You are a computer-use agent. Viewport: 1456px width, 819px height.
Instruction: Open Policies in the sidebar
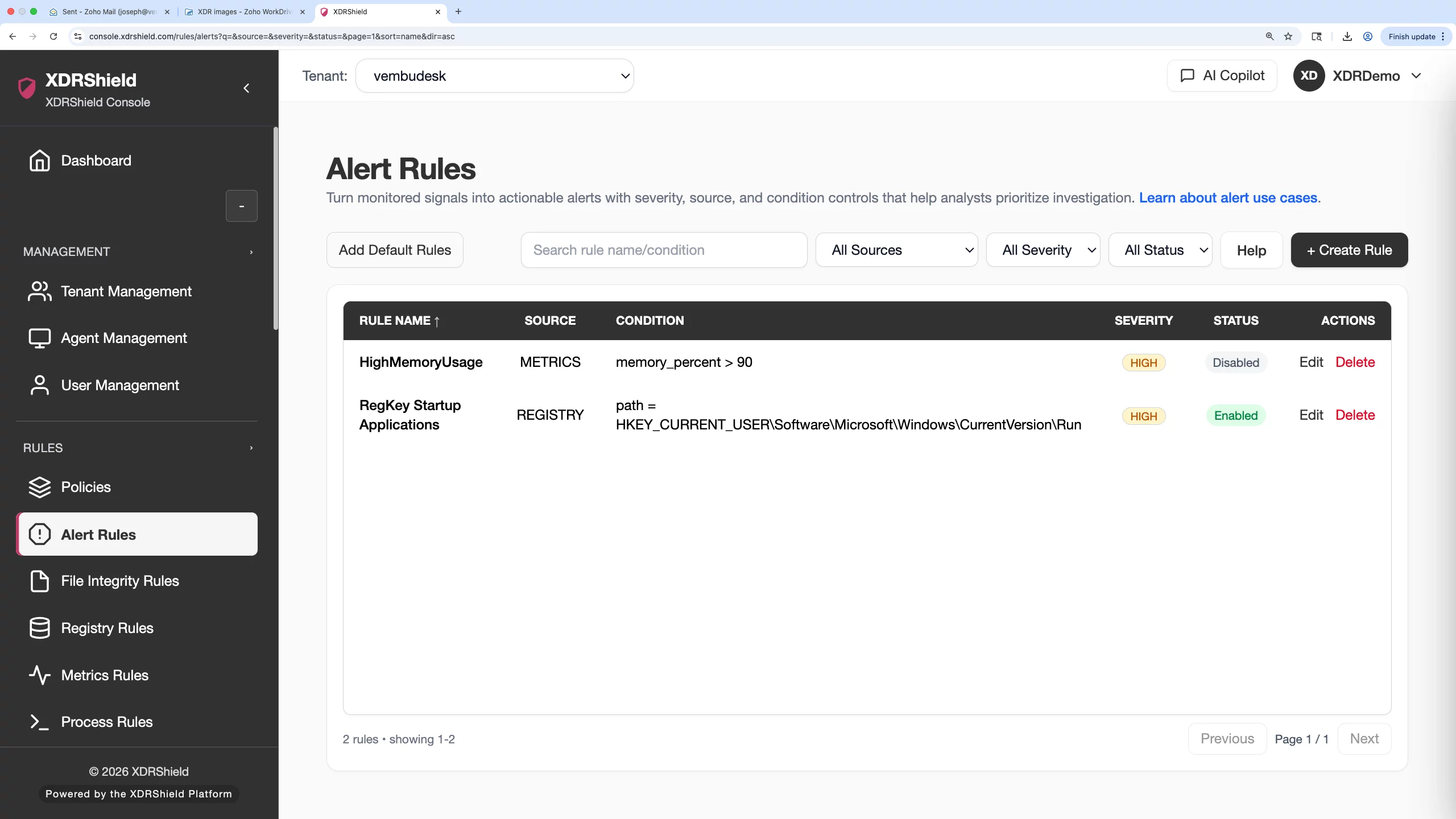136,487
